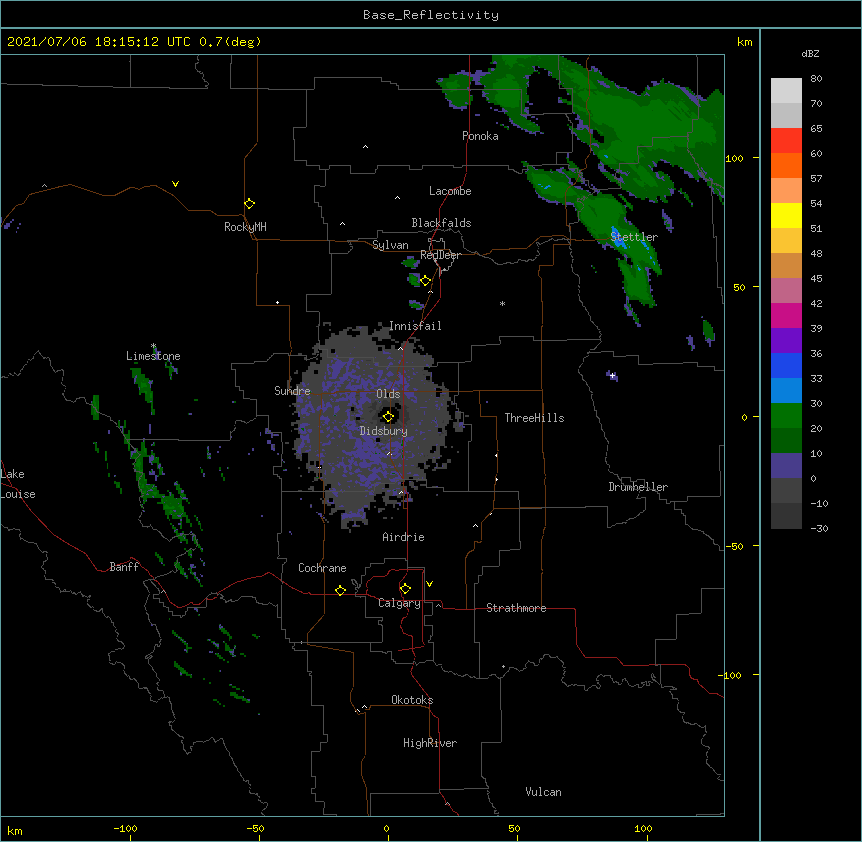The image size is (862, 842).
Task: Select the bright green swatch between 30 and 20 dBZ
Action: 786,416
